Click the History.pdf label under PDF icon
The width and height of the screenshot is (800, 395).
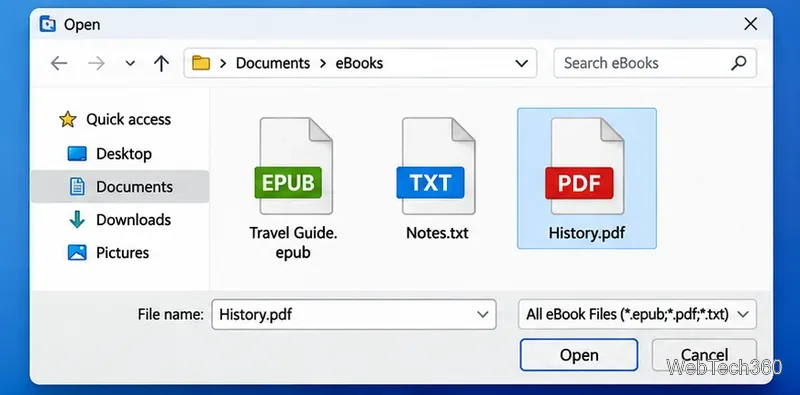(x=587, y=233)
